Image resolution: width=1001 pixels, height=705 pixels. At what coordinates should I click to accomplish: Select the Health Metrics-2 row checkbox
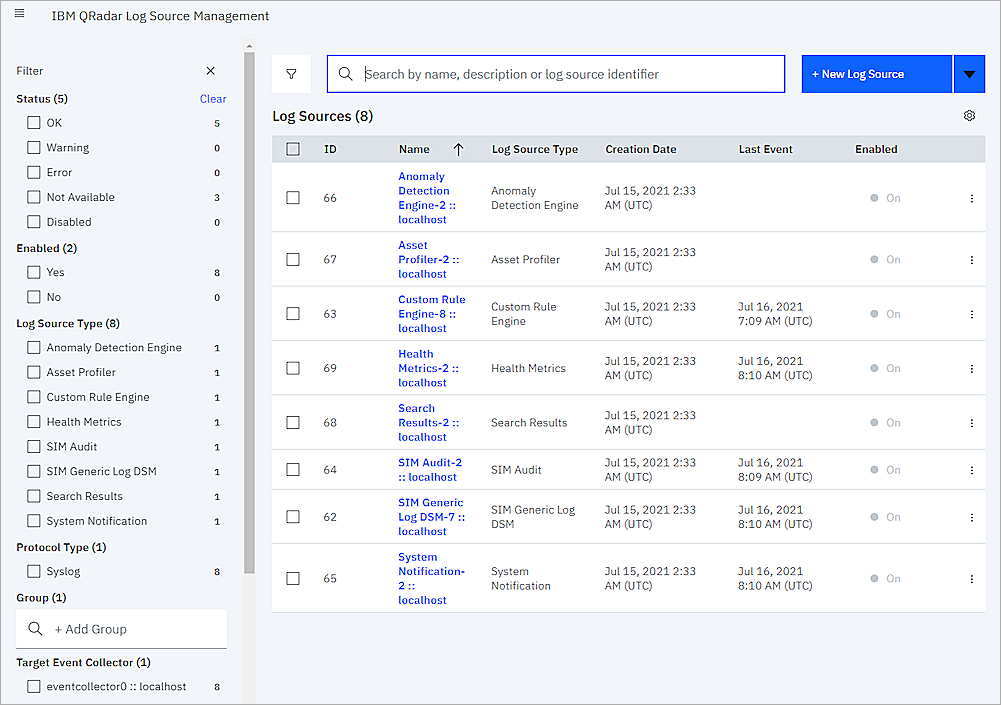coord(293,368)
